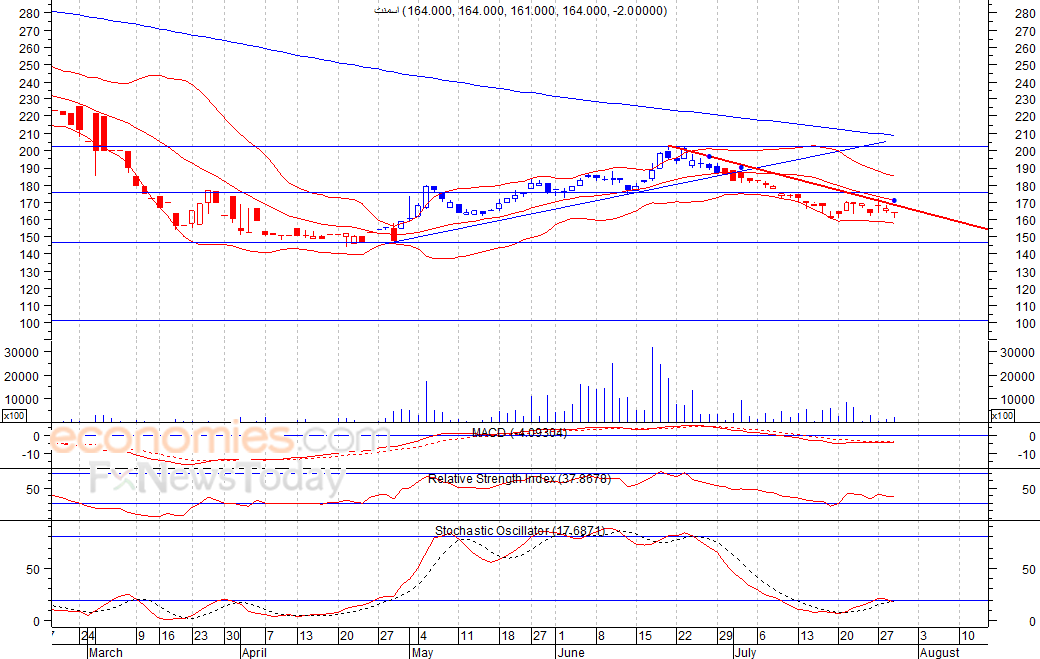Select the June month label on date axis
1040x659 pixels.
[571, 652]
